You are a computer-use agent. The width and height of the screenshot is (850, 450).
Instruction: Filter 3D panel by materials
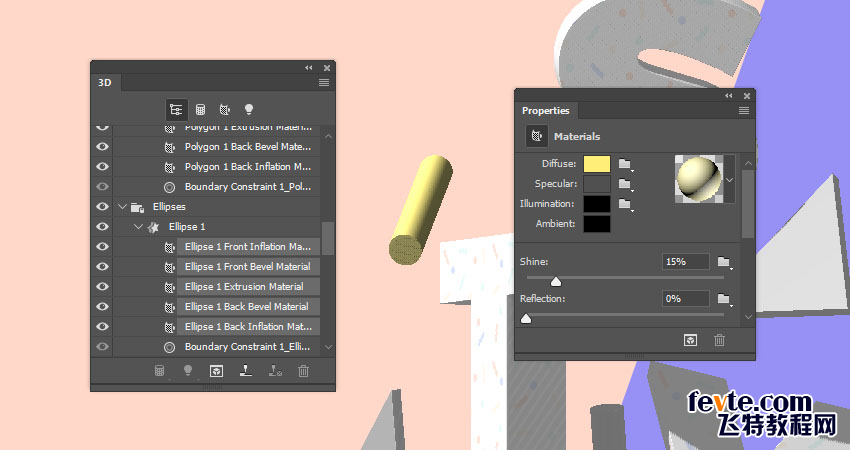coord(224,110)
